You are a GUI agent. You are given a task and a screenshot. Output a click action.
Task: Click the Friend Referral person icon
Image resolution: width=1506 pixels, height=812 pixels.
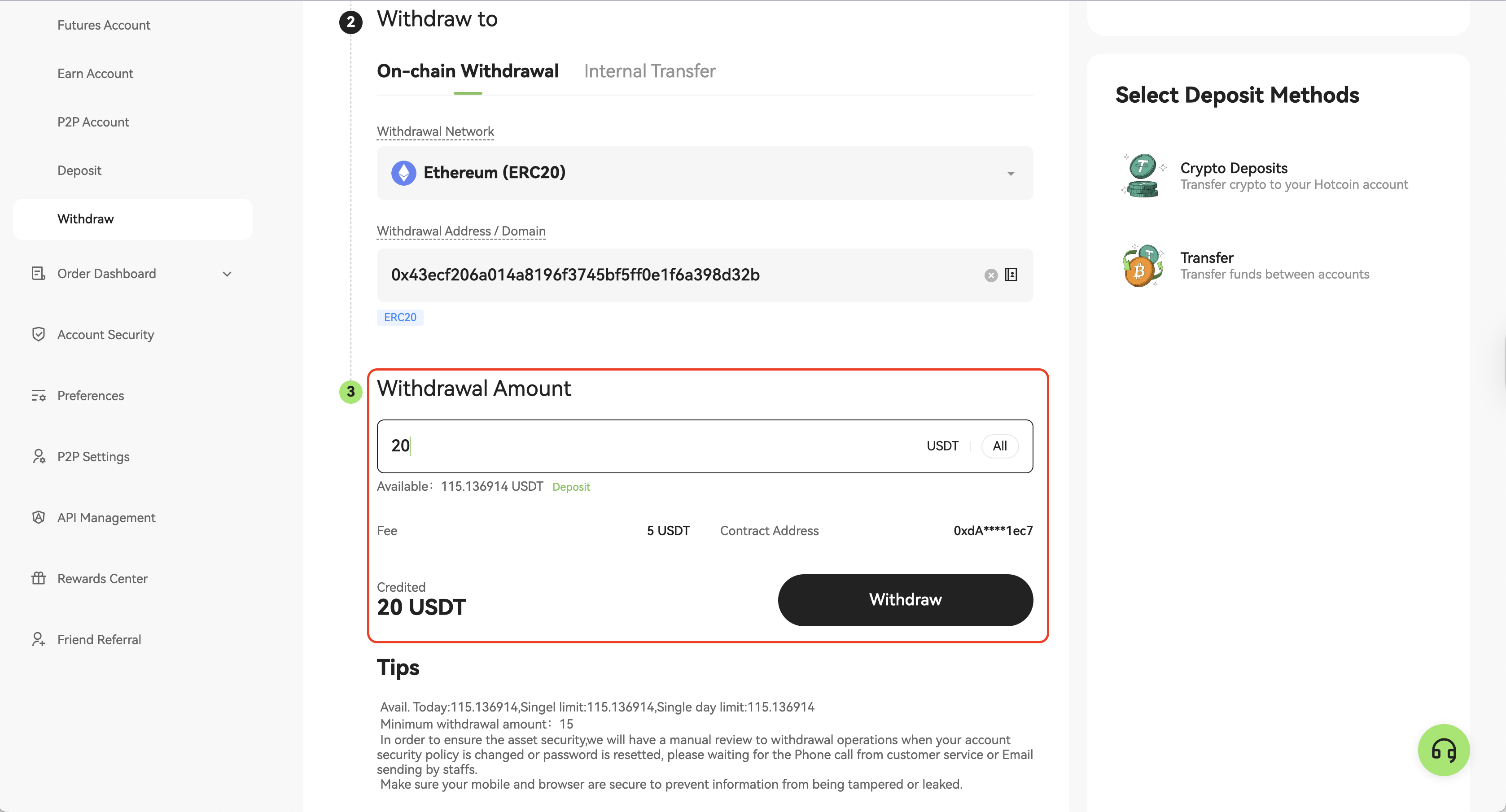[39, 640]
